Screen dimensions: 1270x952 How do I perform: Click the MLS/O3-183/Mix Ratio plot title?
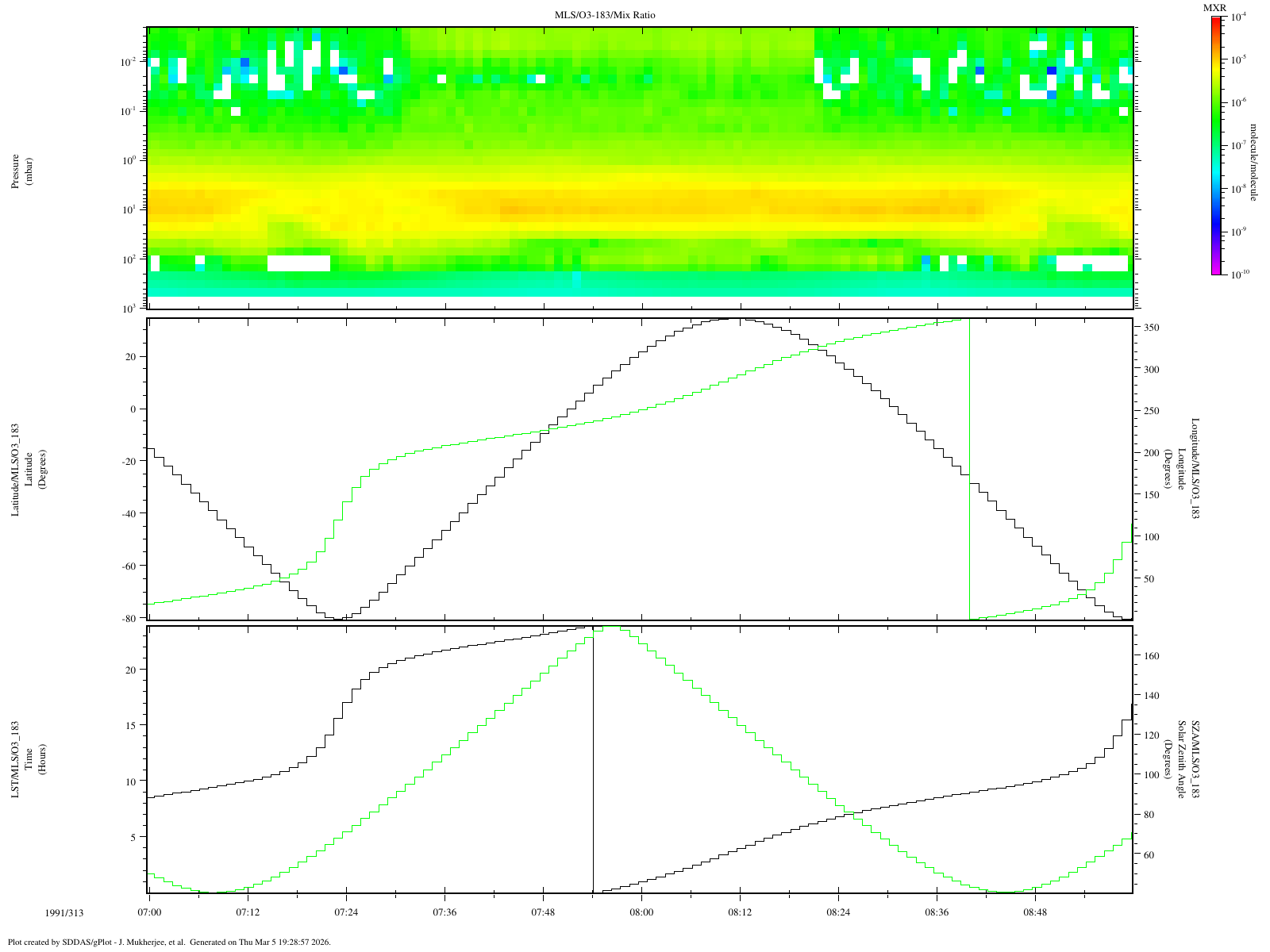point(605,15)
